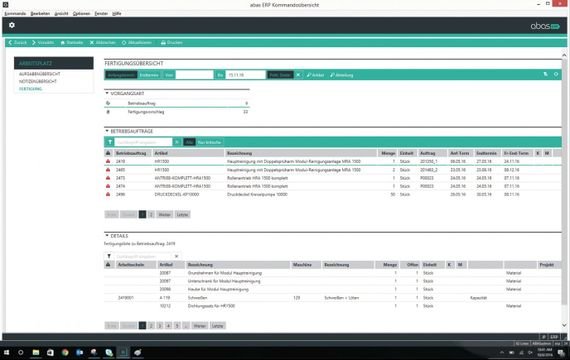Click the red warning icon of order 2473
Screen dimensions: 570x360
108,178
